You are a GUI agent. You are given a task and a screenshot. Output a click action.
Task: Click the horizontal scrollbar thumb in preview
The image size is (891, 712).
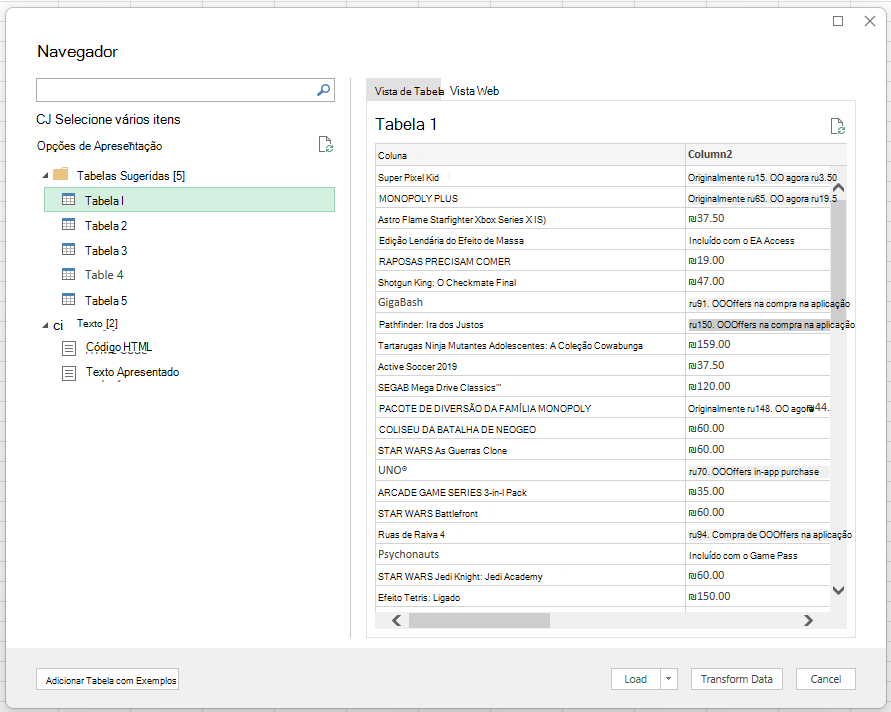click(479, 621)
